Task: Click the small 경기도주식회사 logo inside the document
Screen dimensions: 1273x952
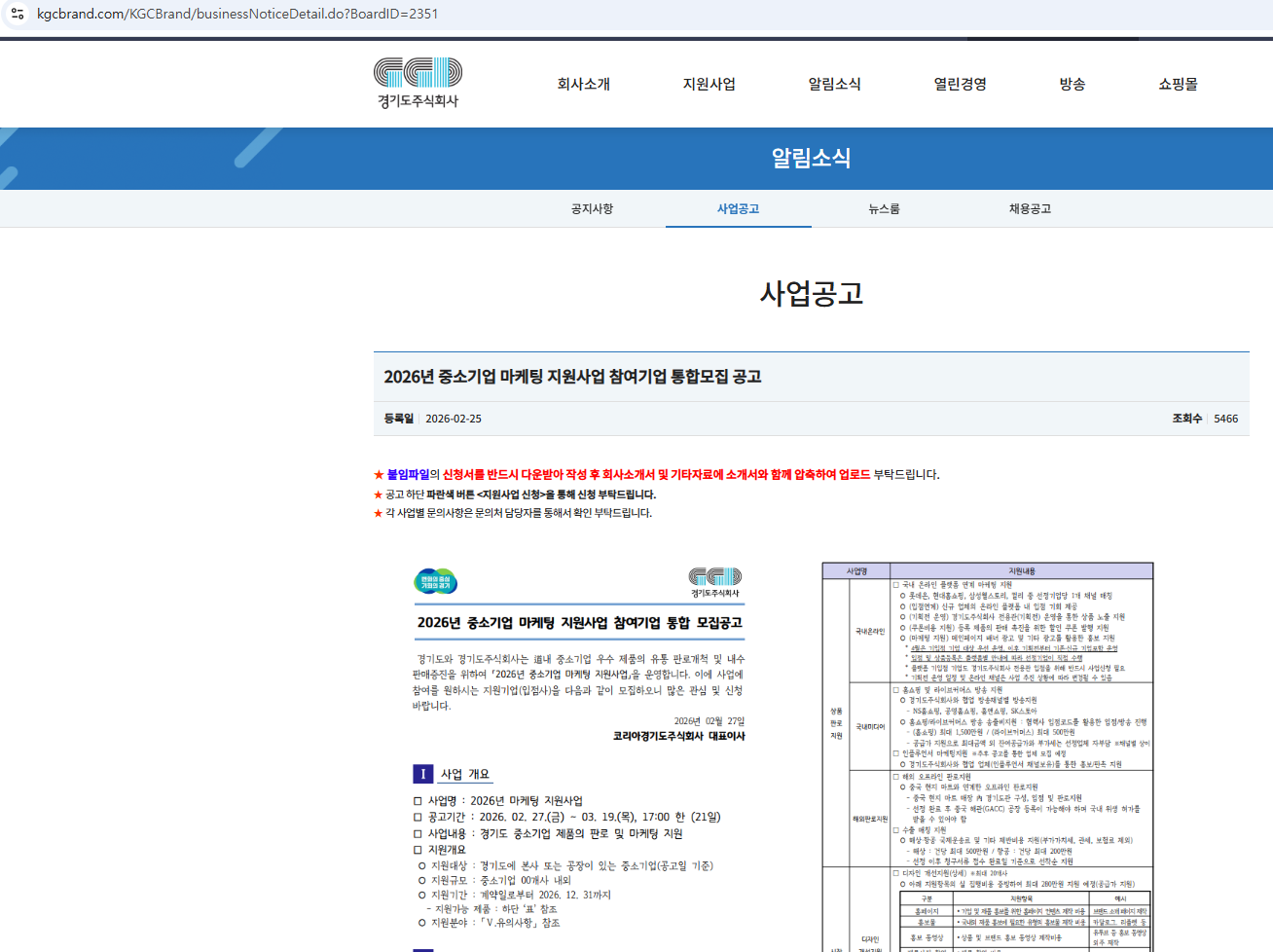Action: coord(715,582)
